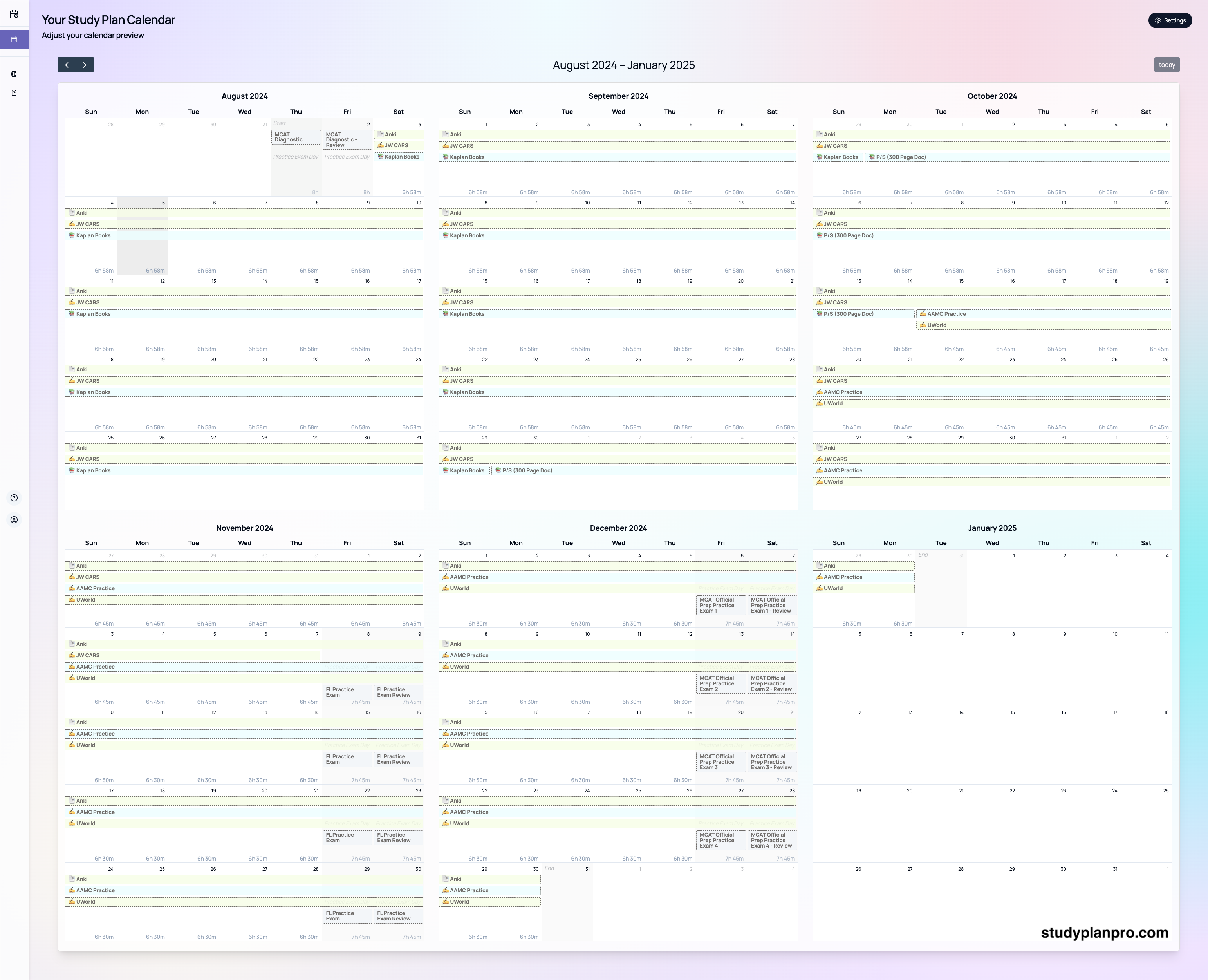
Task: Select Kaplan Books event on August 3
Action: pyautogui.click(x=399, y=157)
